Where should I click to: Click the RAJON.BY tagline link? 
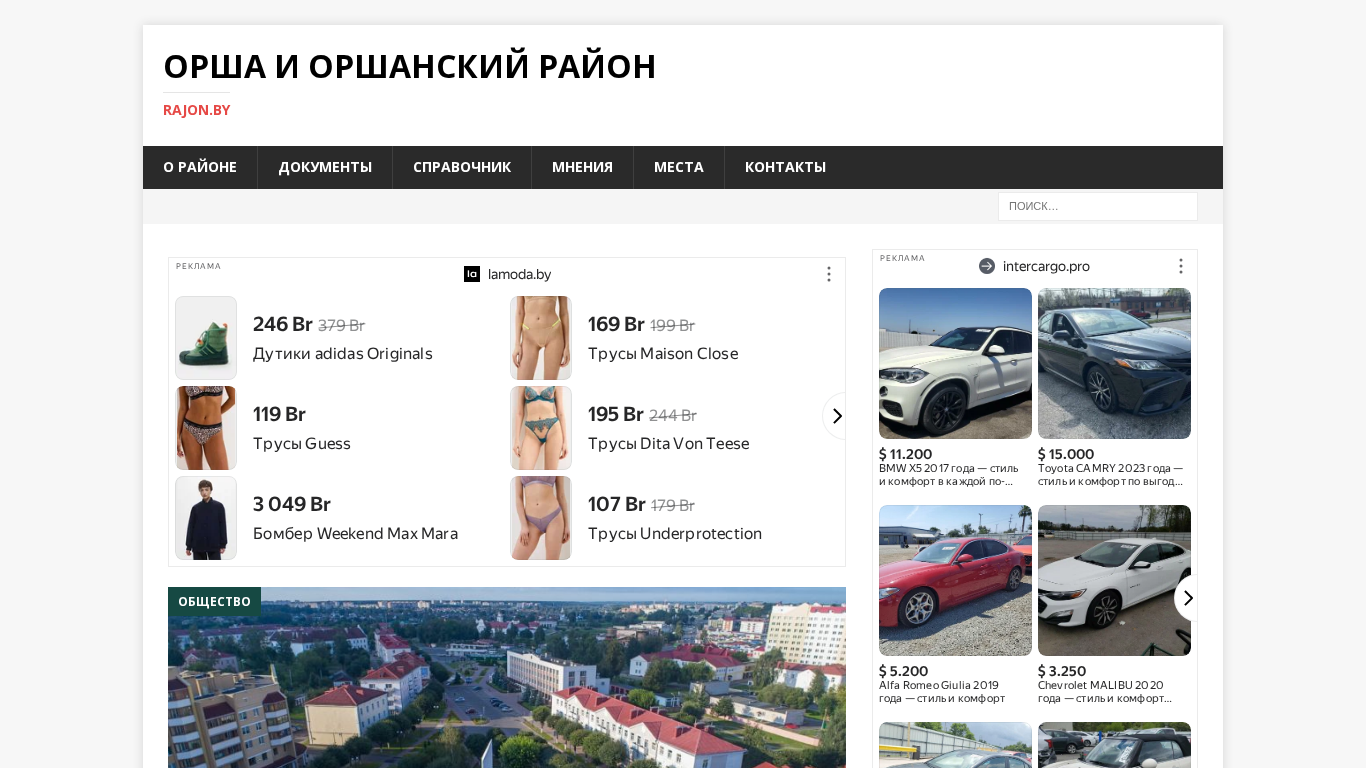[x=197, y=110]
